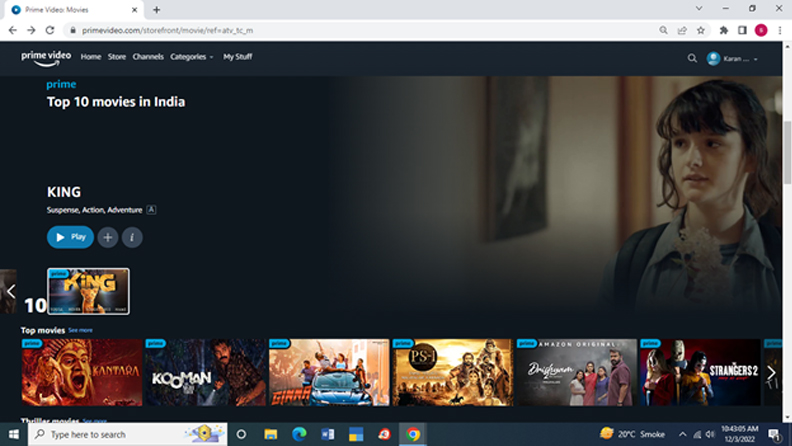The width and height of the screenshot is (792, 446).
Task: Click the Windows taskbar search box
Action: [127, 434]
